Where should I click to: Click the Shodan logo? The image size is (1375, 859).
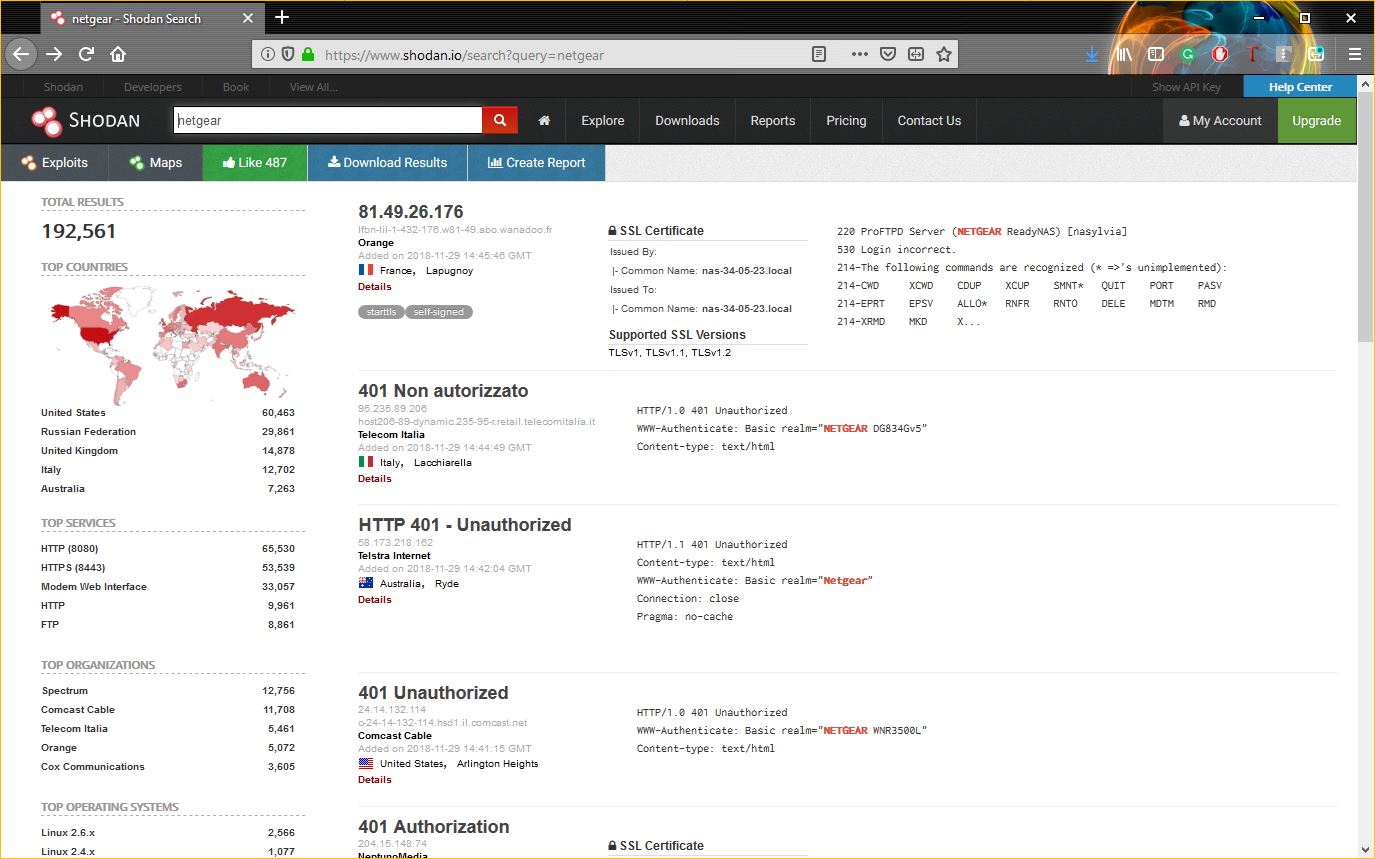tap(85, 121)
